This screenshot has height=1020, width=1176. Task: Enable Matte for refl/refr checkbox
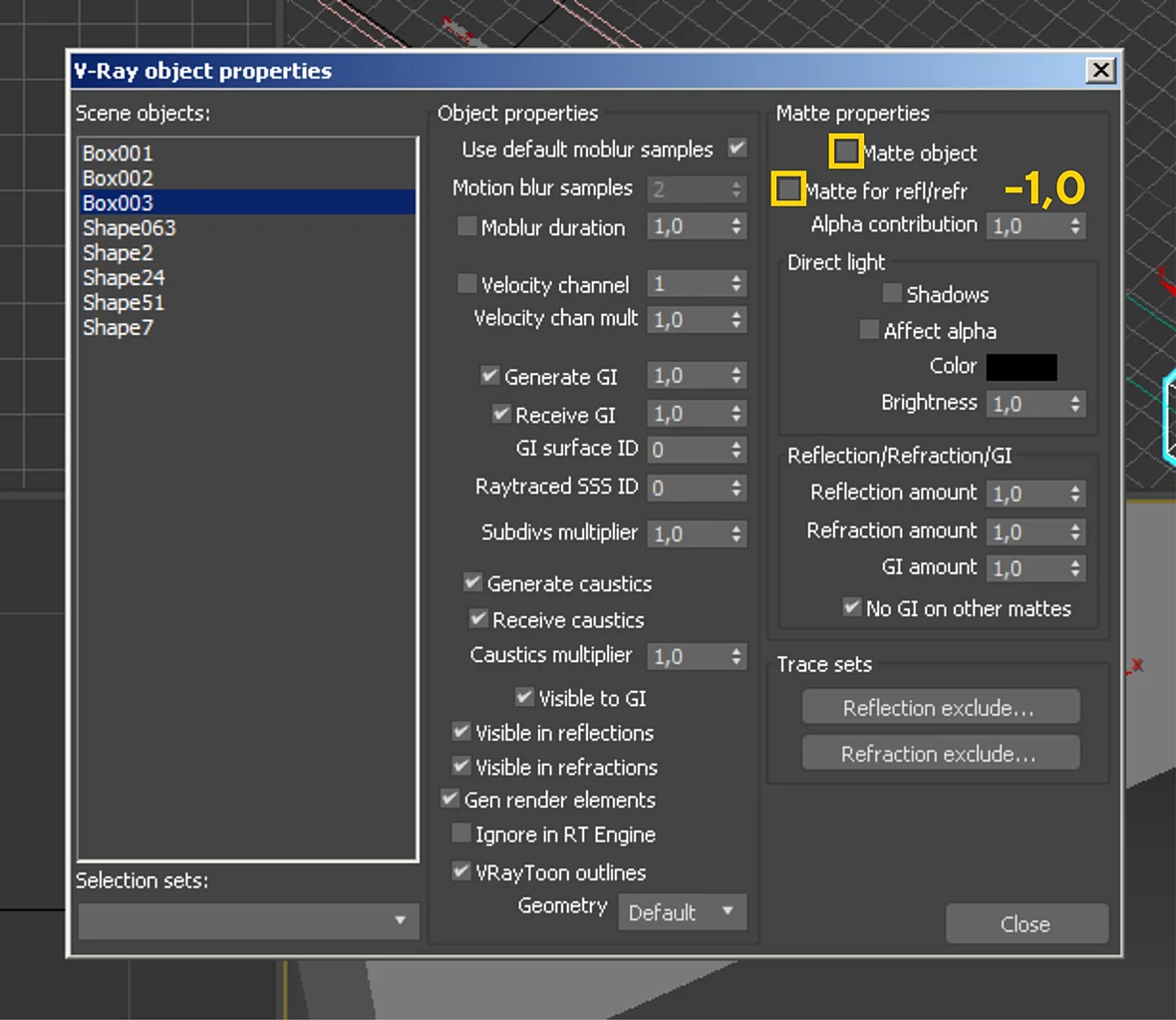788,189
